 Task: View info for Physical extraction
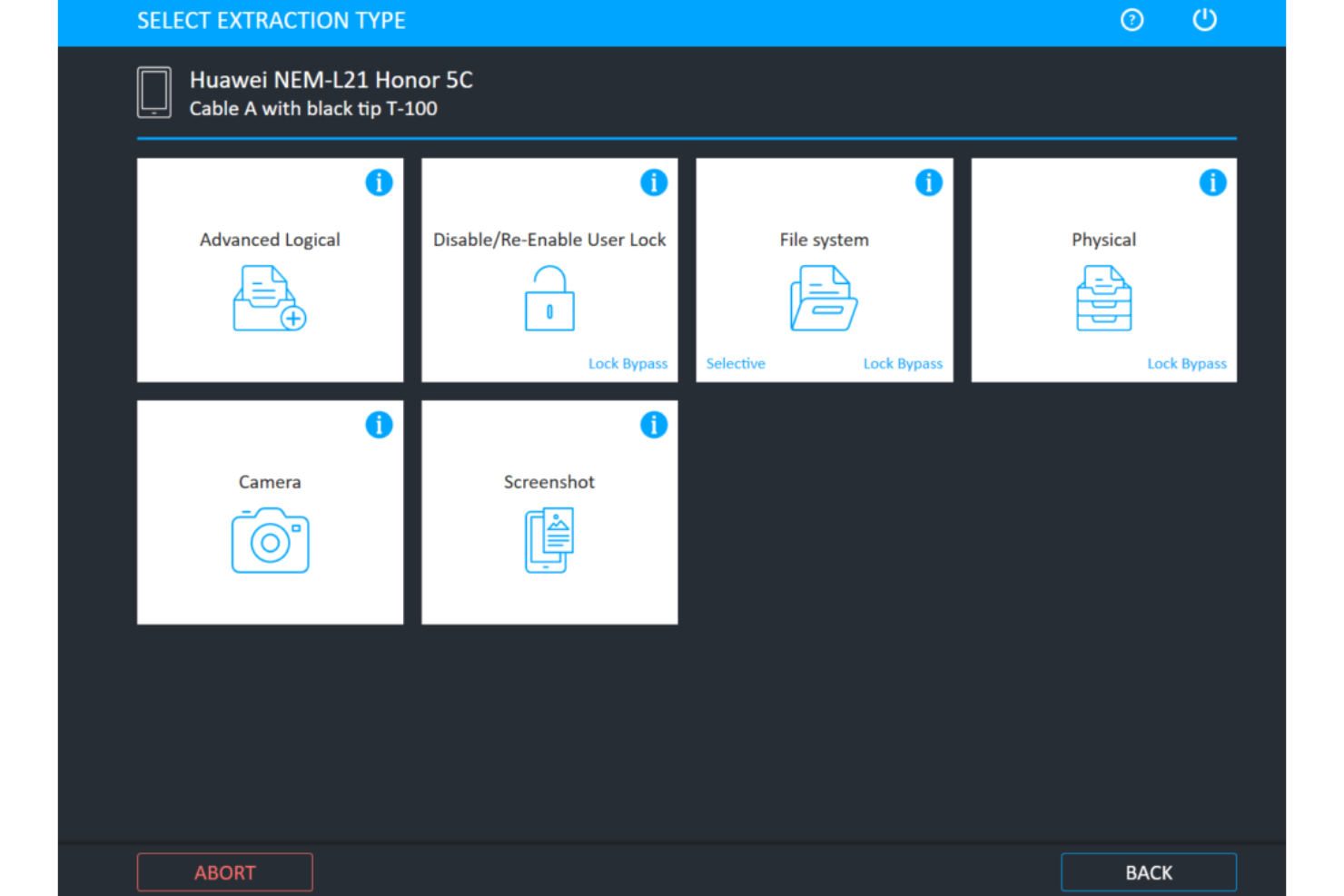click(x=1212, y=182)
